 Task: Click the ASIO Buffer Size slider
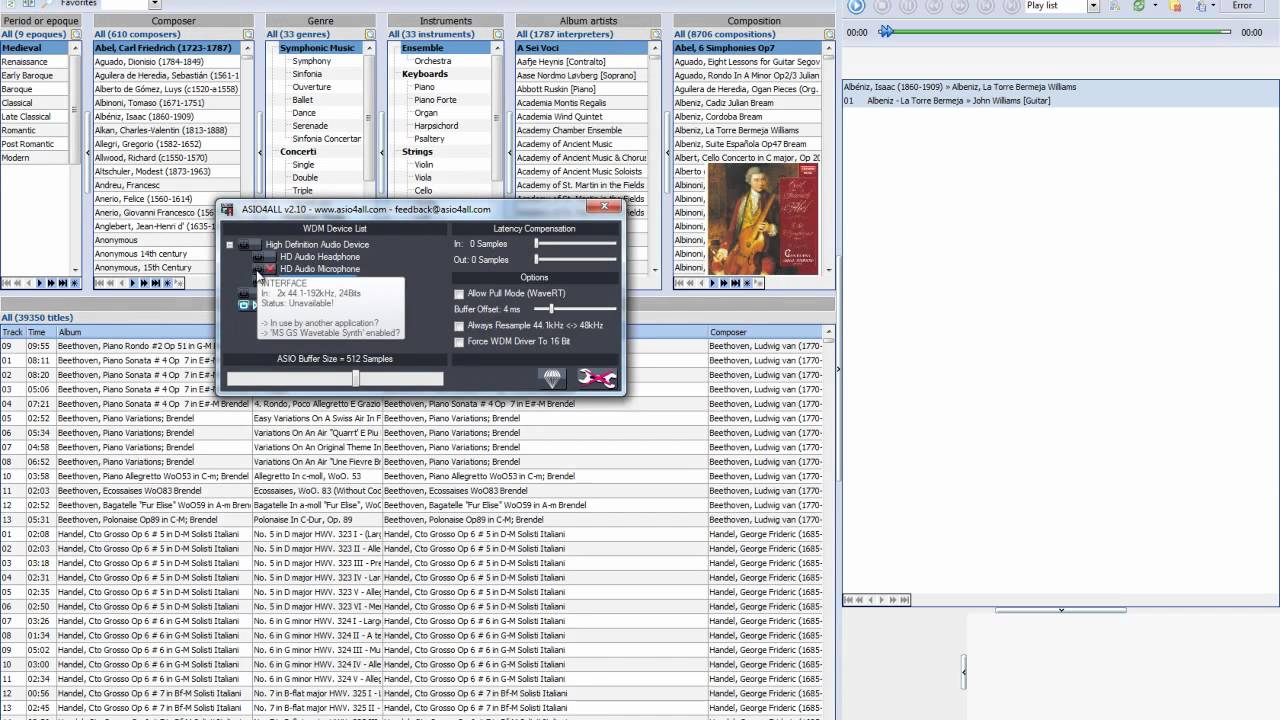(334, 379)
